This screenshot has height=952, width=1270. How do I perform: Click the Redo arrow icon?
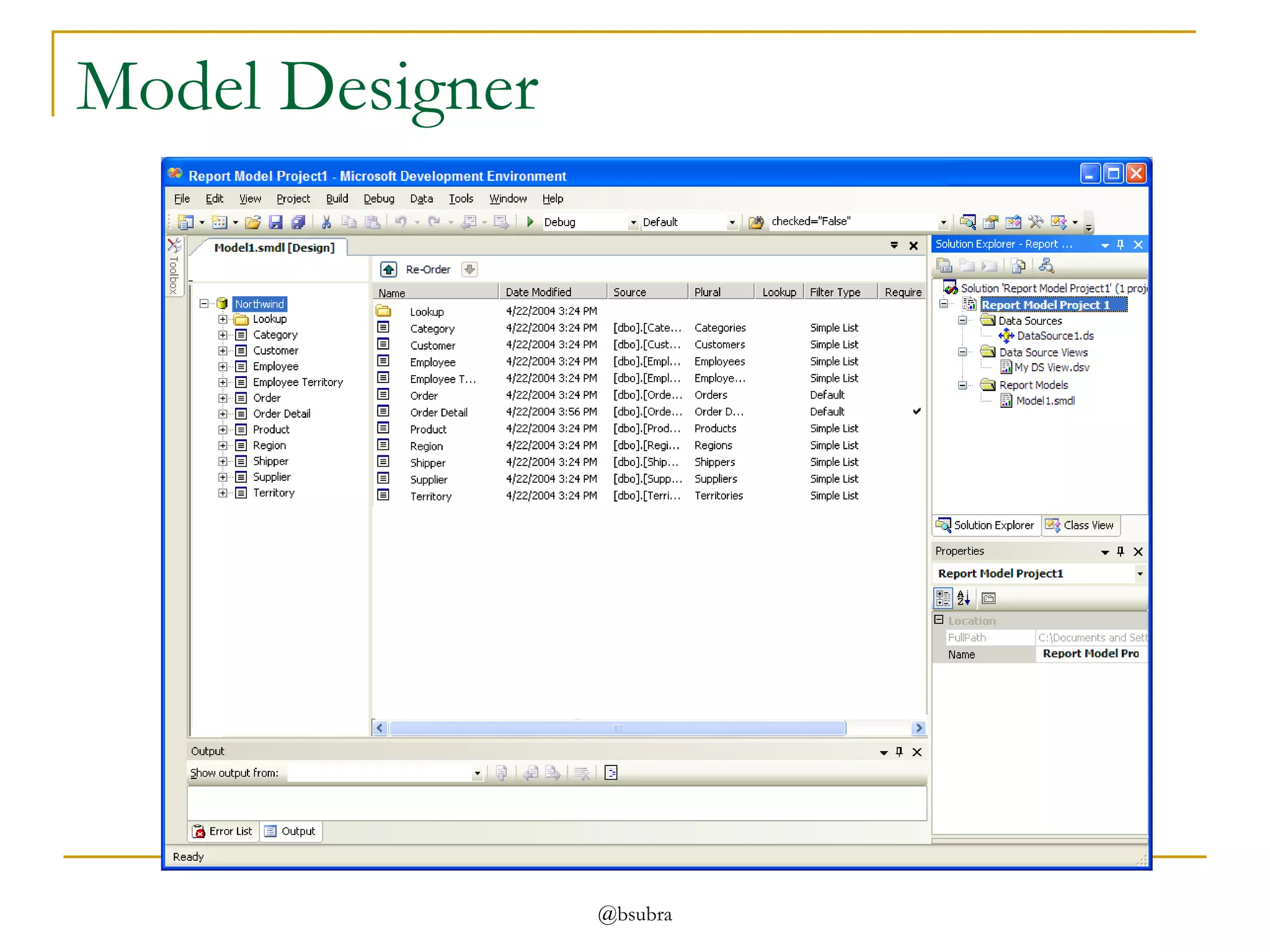pyautogui.click(x=434, y=221)
